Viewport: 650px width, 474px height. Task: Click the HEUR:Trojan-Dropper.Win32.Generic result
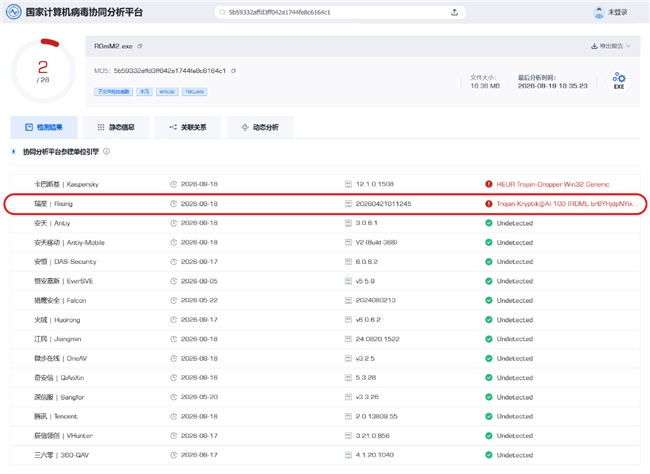[553, 184]
